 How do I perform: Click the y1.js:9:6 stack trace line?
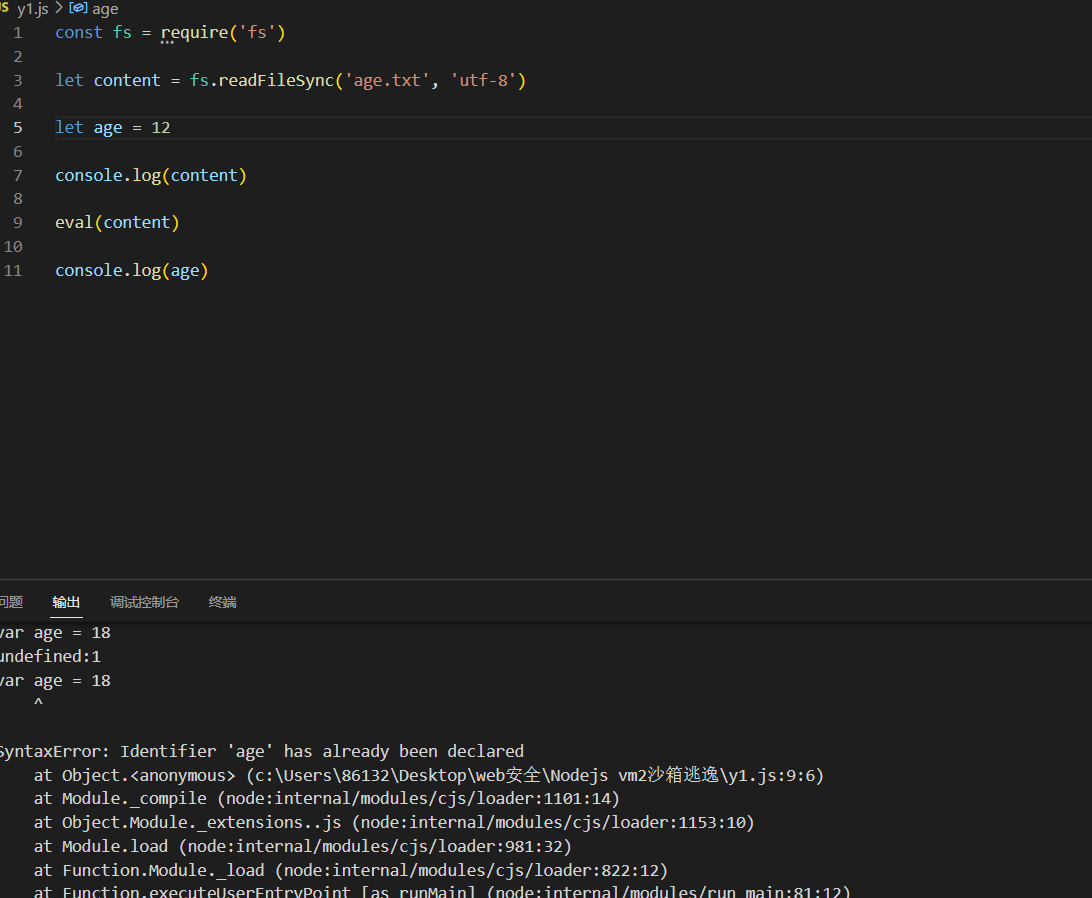coord(428,775)
